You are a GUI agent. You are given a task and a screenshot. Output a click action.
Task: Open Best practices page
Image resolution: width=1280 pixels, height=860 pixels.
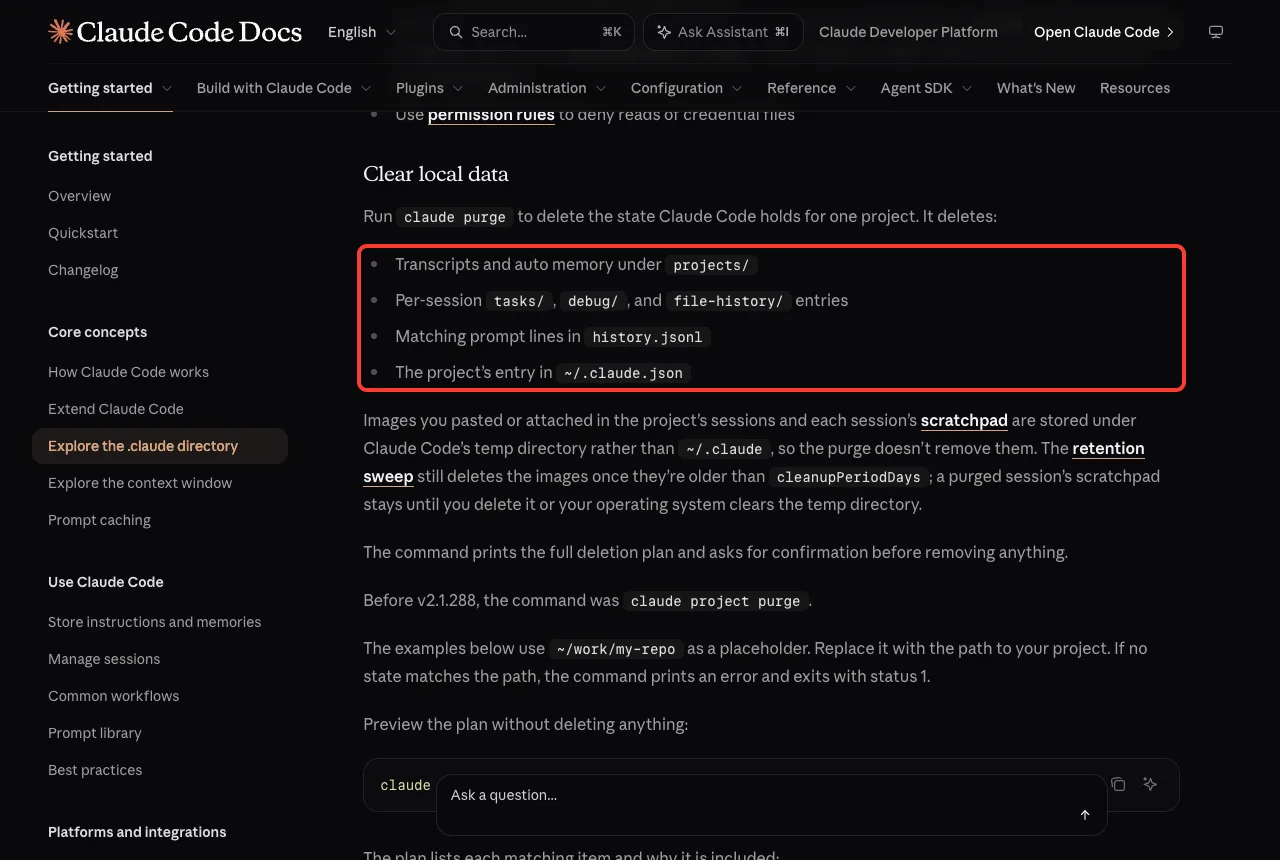point(95,770)
